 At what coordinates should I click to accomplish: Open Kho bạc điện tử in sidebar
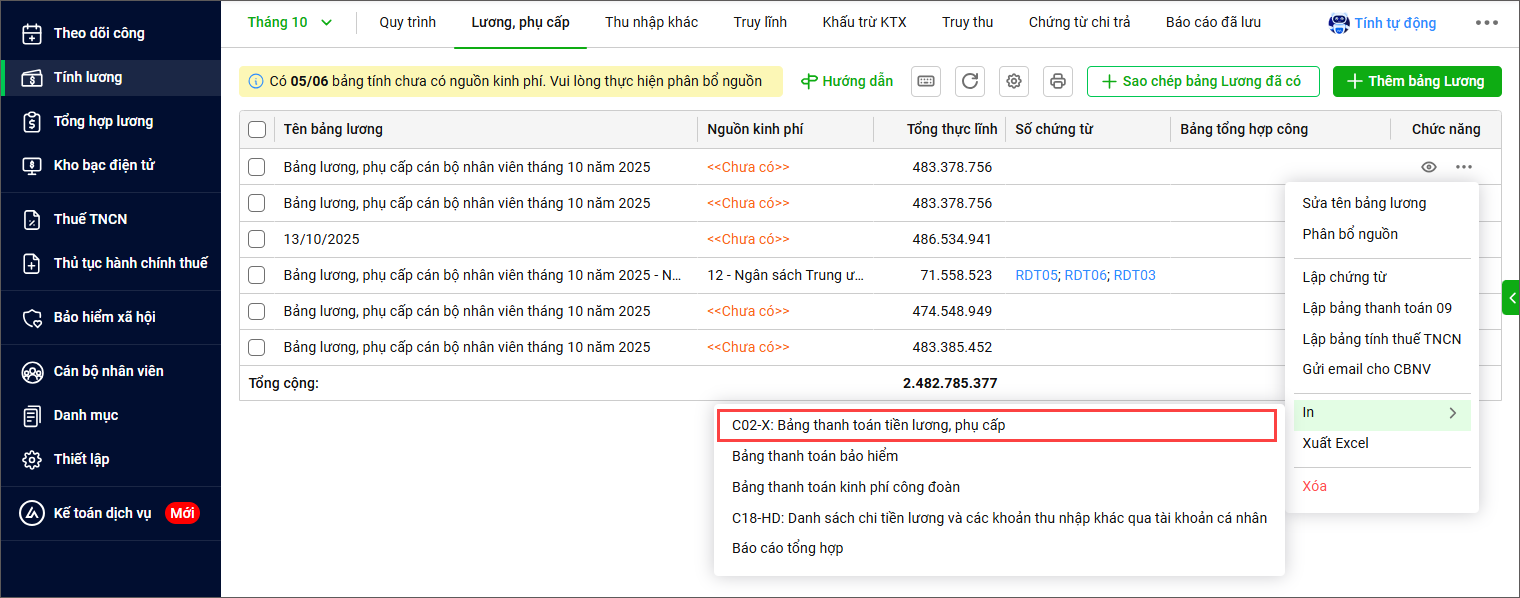click(104, 165)
